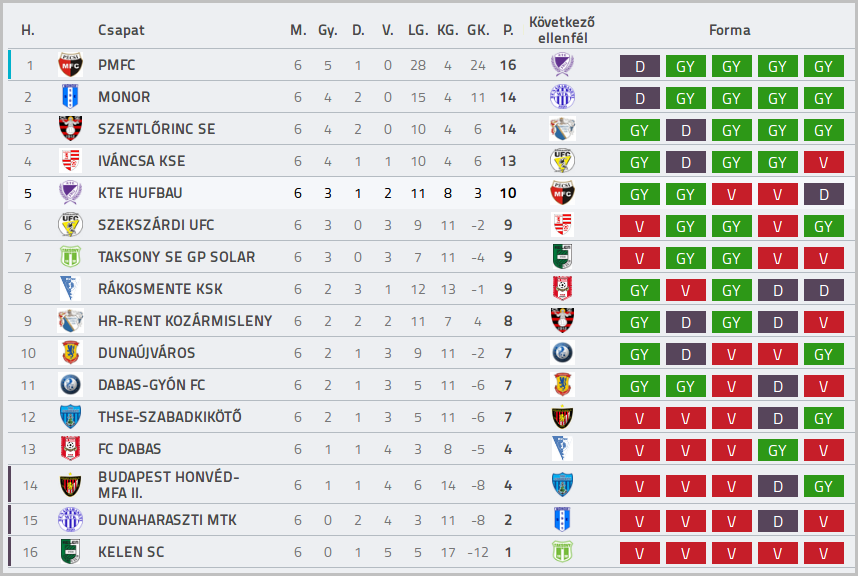The height and width of the screenshot is (576, 858).
Task: Open the DUNAÚJVÁROS team page
Action: click(x=147, y=353)
